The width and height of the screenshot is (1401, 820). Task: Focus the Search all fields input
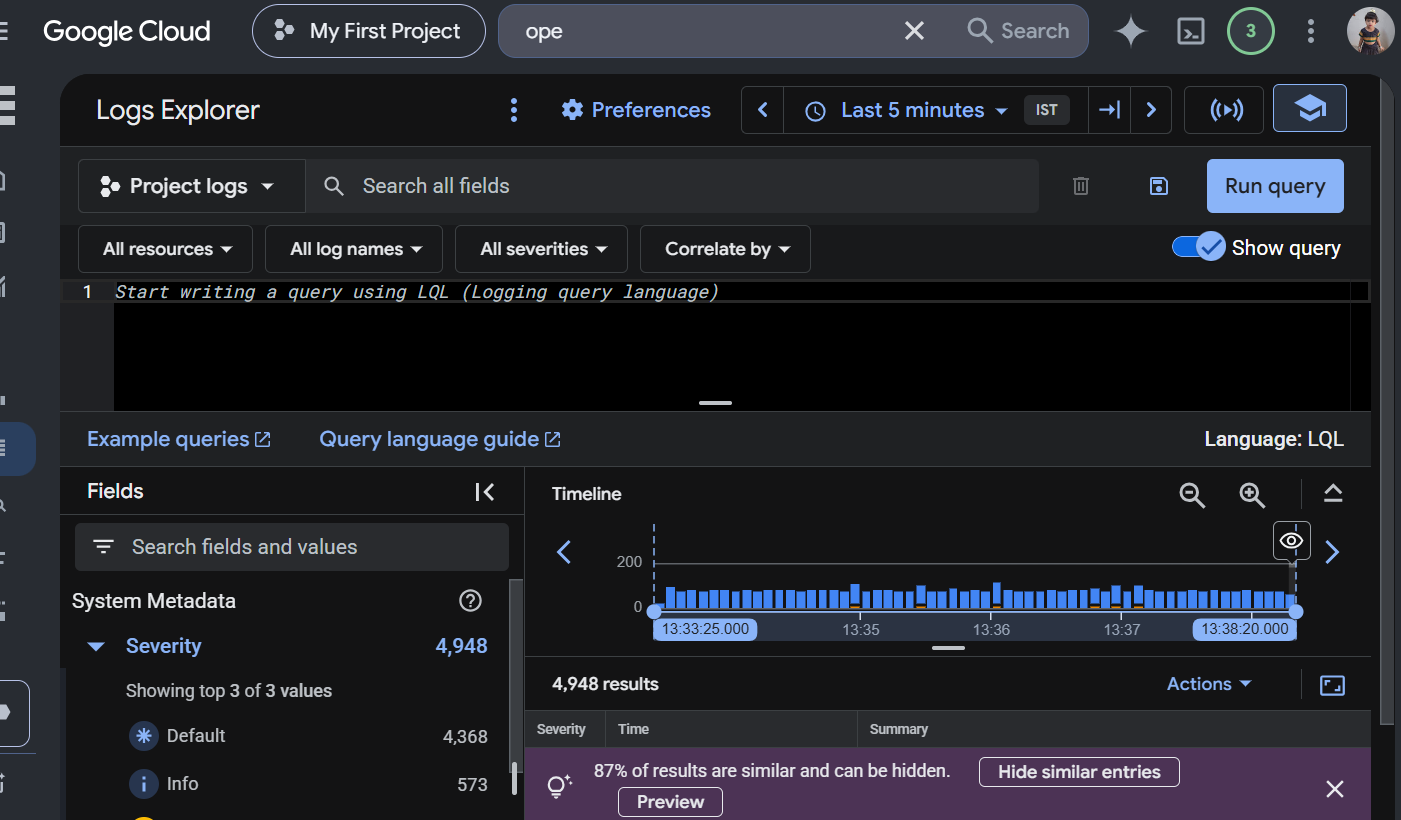pyautogui.click(x=672, y=186)
